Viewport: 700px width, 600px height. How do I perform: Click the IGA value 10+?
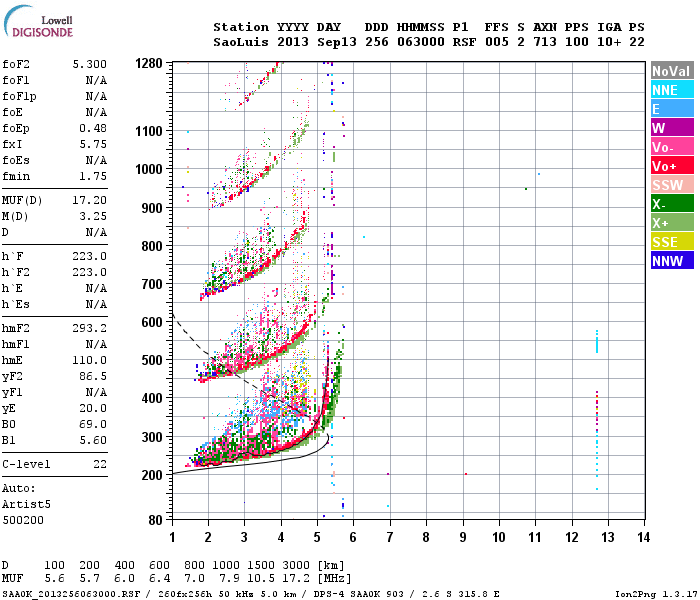tap(609, 42)
